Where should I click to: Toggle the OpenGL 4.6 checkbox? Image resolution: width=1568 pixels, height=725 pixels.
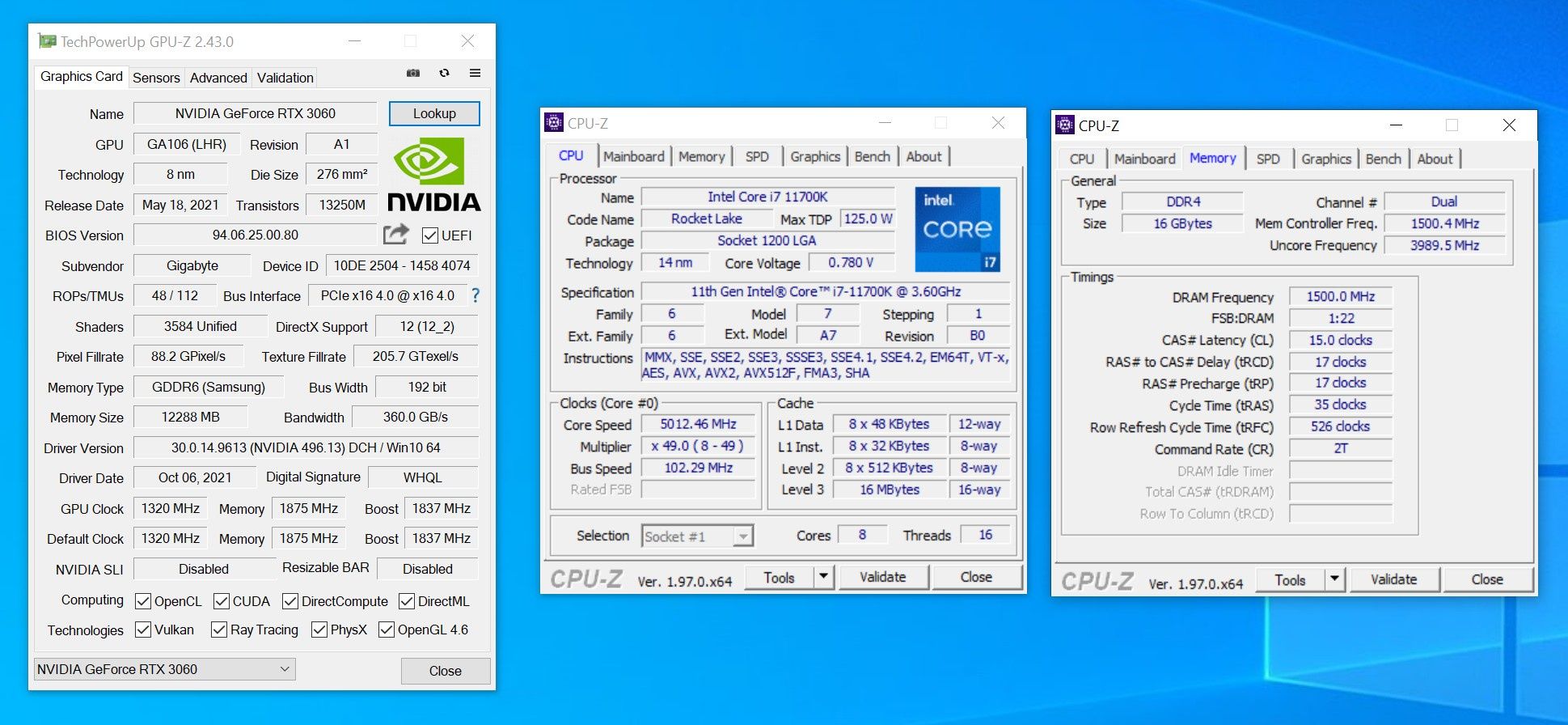pos(387,630)
